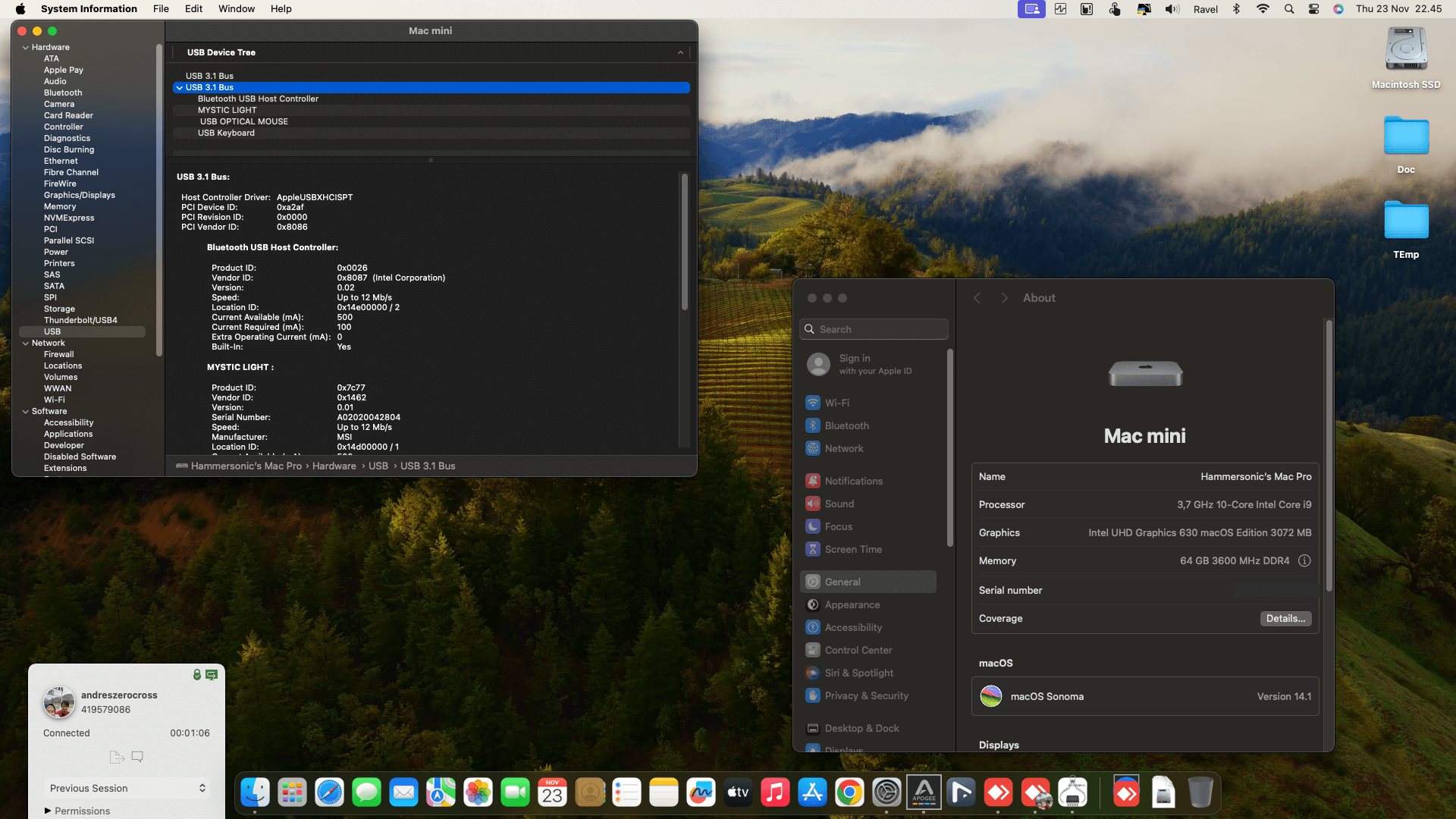Viewport: 1456px width, 819px height.
Task: Collapse the Hardware section in System Information
Action: [x=26, y=47]
